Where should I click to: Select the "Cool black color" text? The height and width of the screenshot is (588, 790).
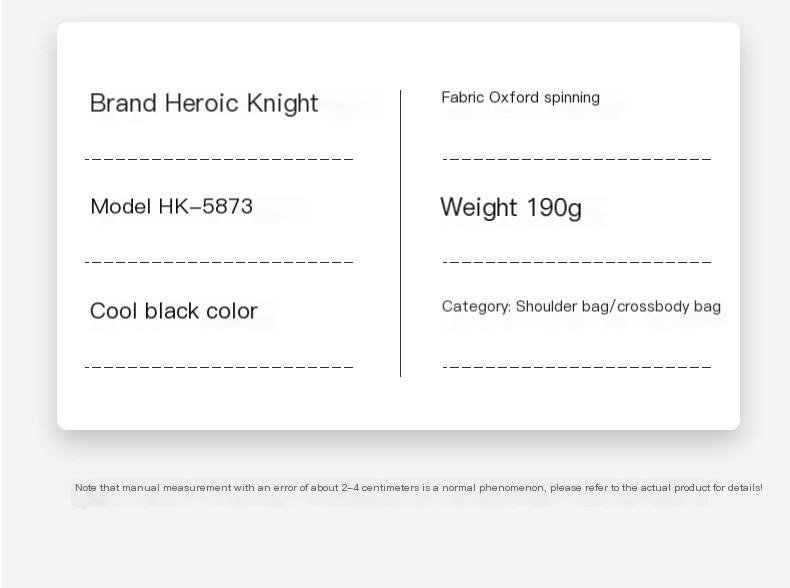coord(174,311)
